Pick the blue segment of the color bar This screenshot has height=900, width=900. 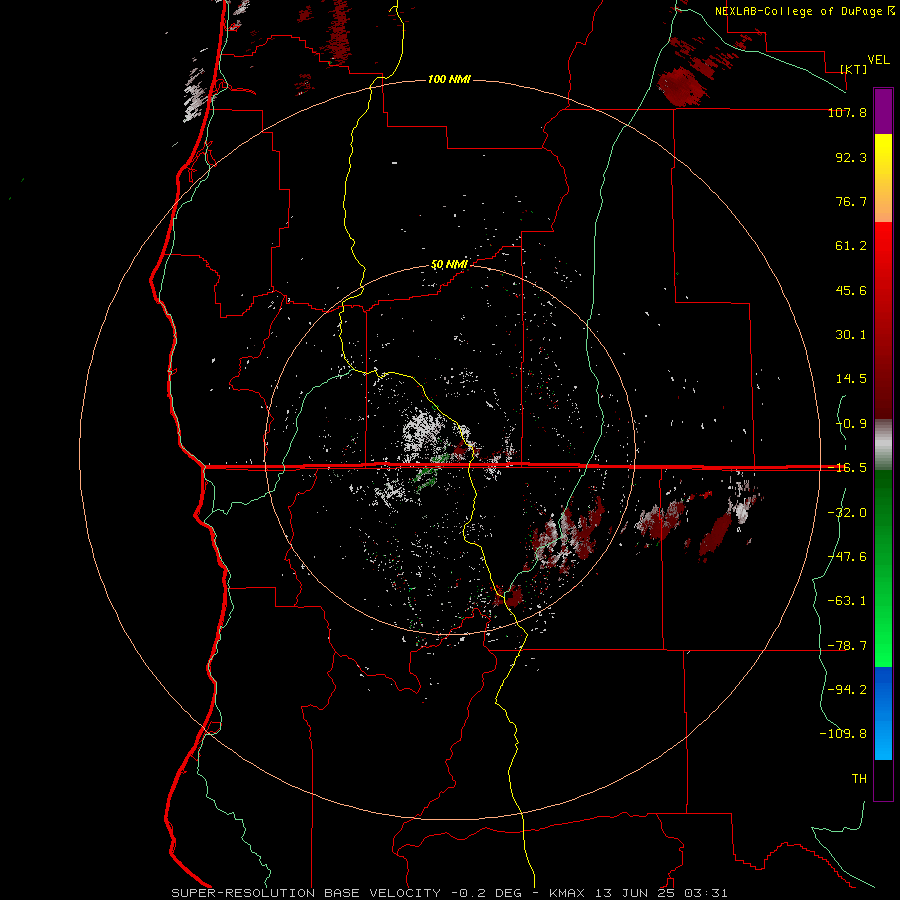click(883, 713)
